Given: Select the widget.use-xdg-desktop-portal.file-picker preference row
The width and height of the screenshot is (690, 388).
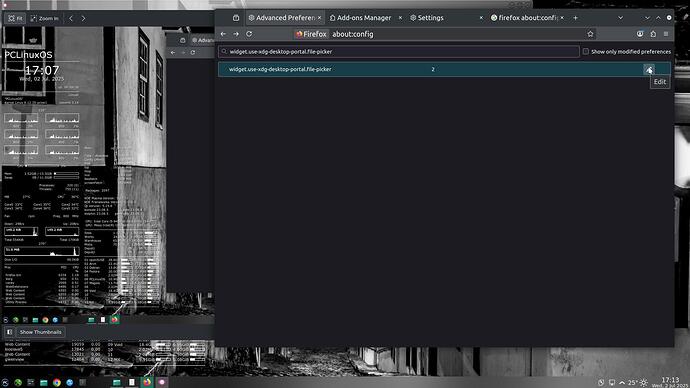Looking at the screenshot, I should 444,69.
